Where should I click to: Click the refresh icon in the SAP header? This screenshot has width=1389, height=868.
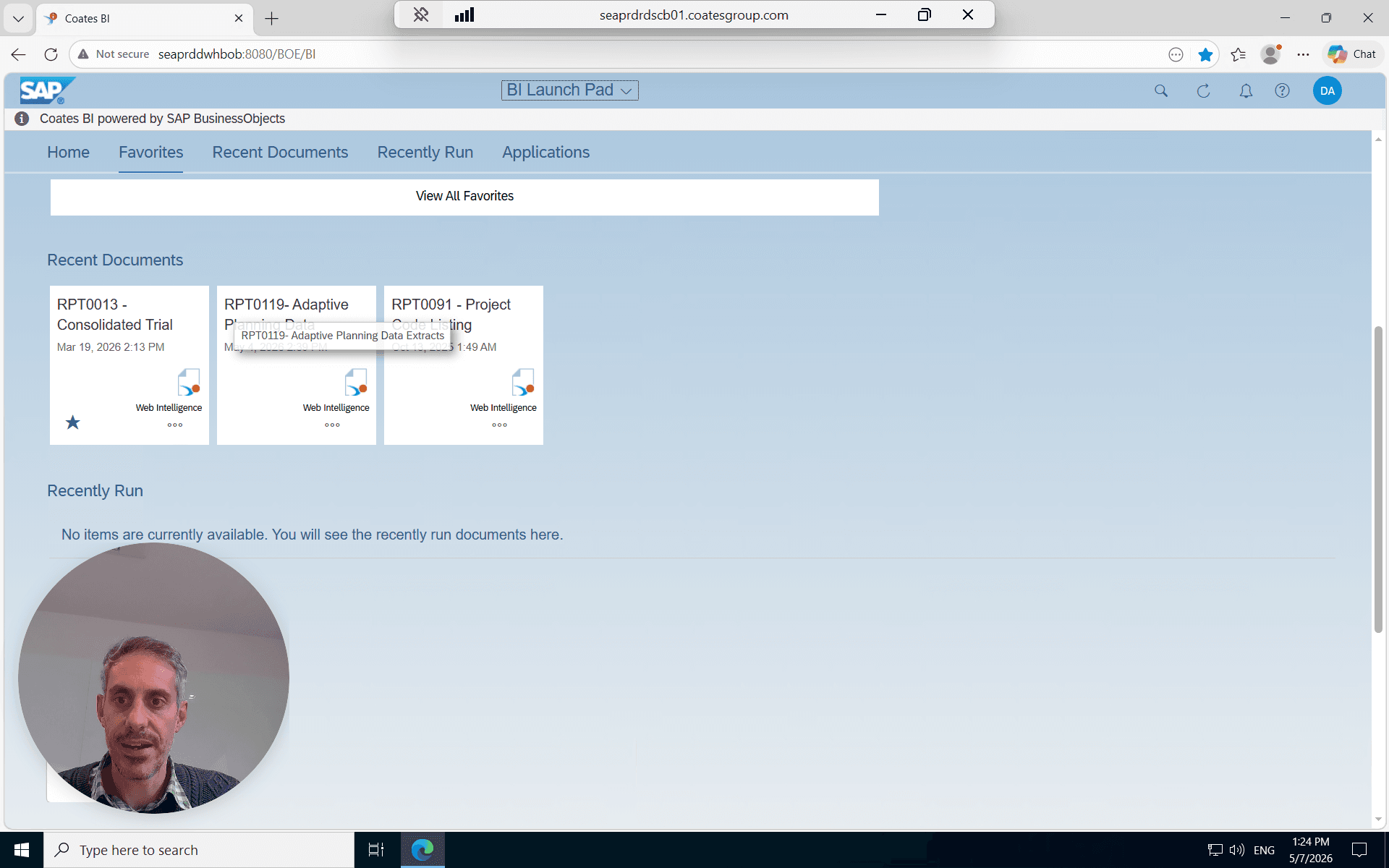tap(1203, 90)
